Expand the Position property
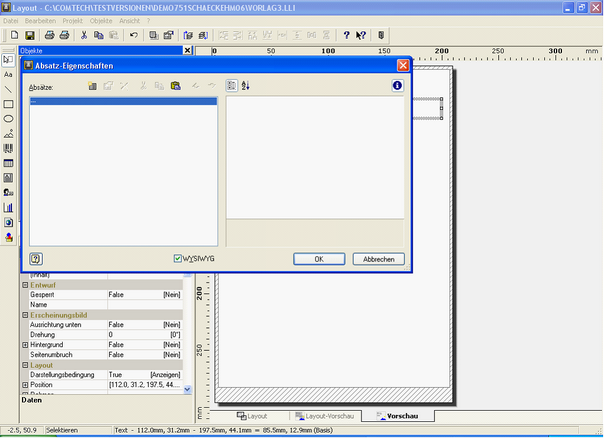604x438 pixels. (25, 385)
